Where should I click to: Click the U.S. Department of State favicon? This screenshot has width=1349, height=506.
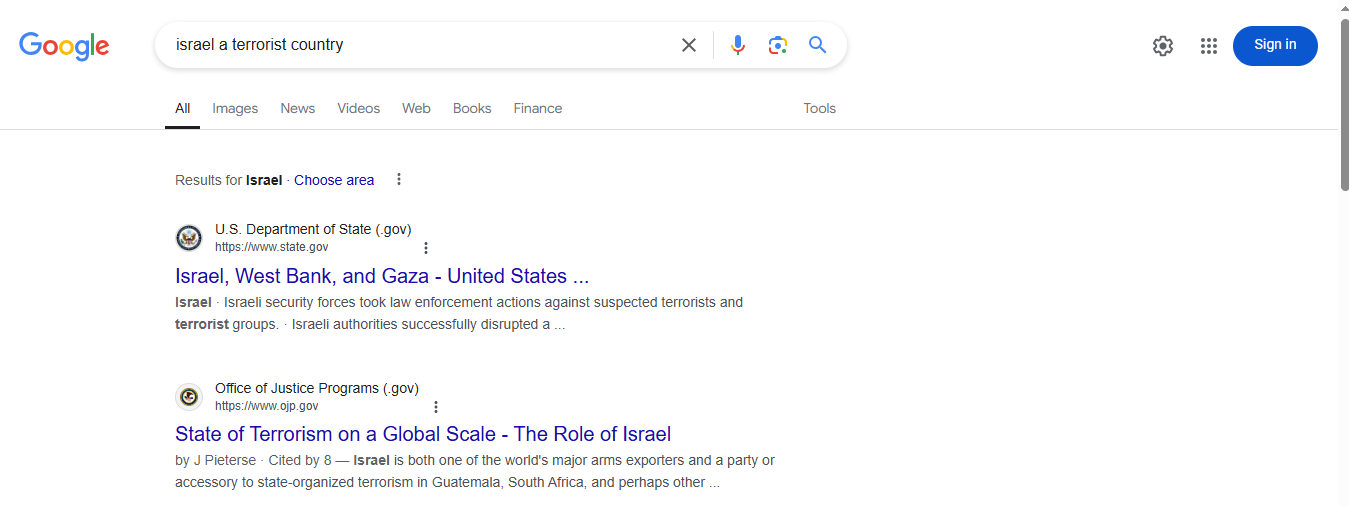click(189, 238)
